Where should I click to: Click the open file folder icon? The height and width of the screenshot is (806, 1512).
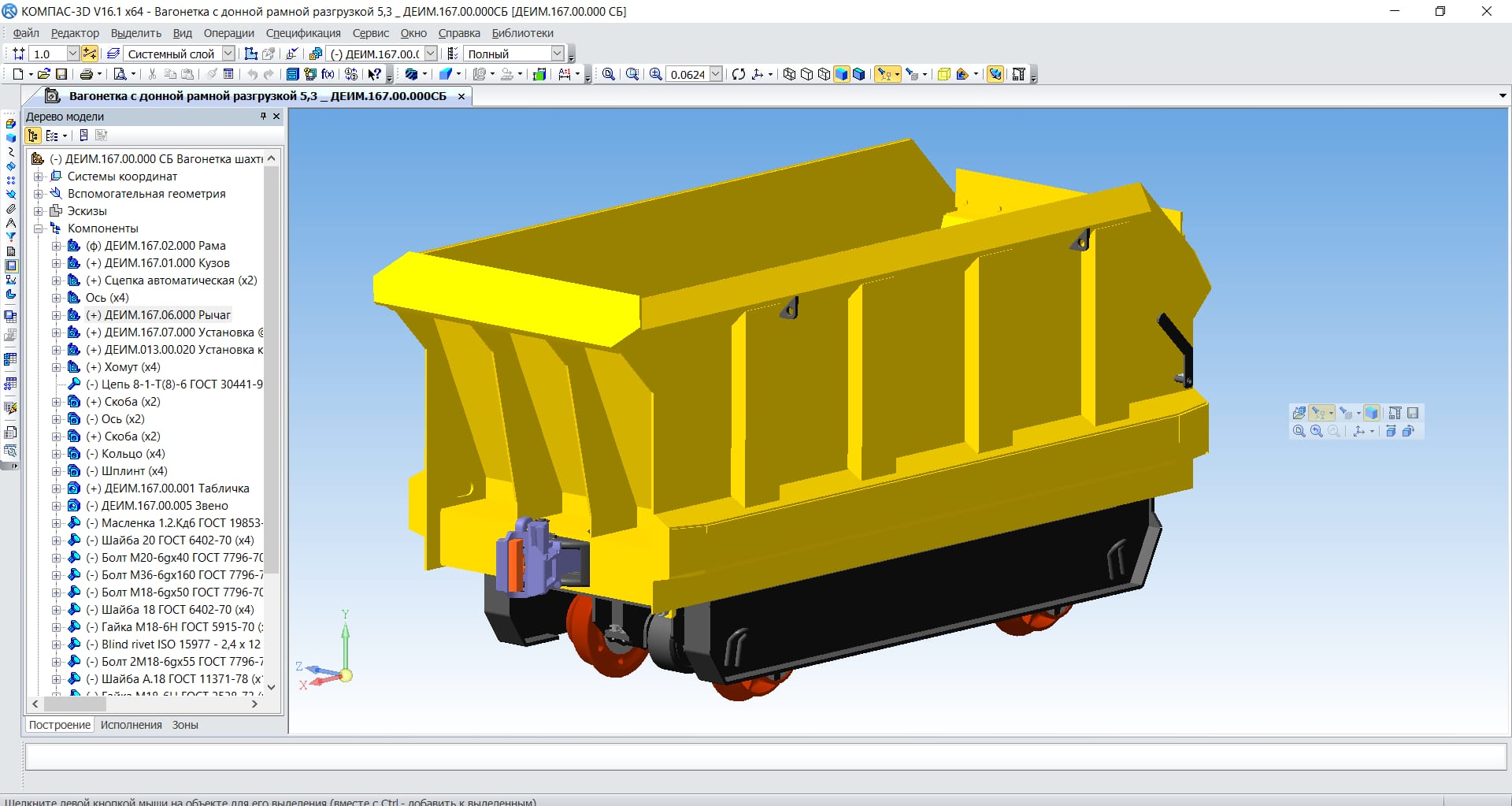[44, 74]
